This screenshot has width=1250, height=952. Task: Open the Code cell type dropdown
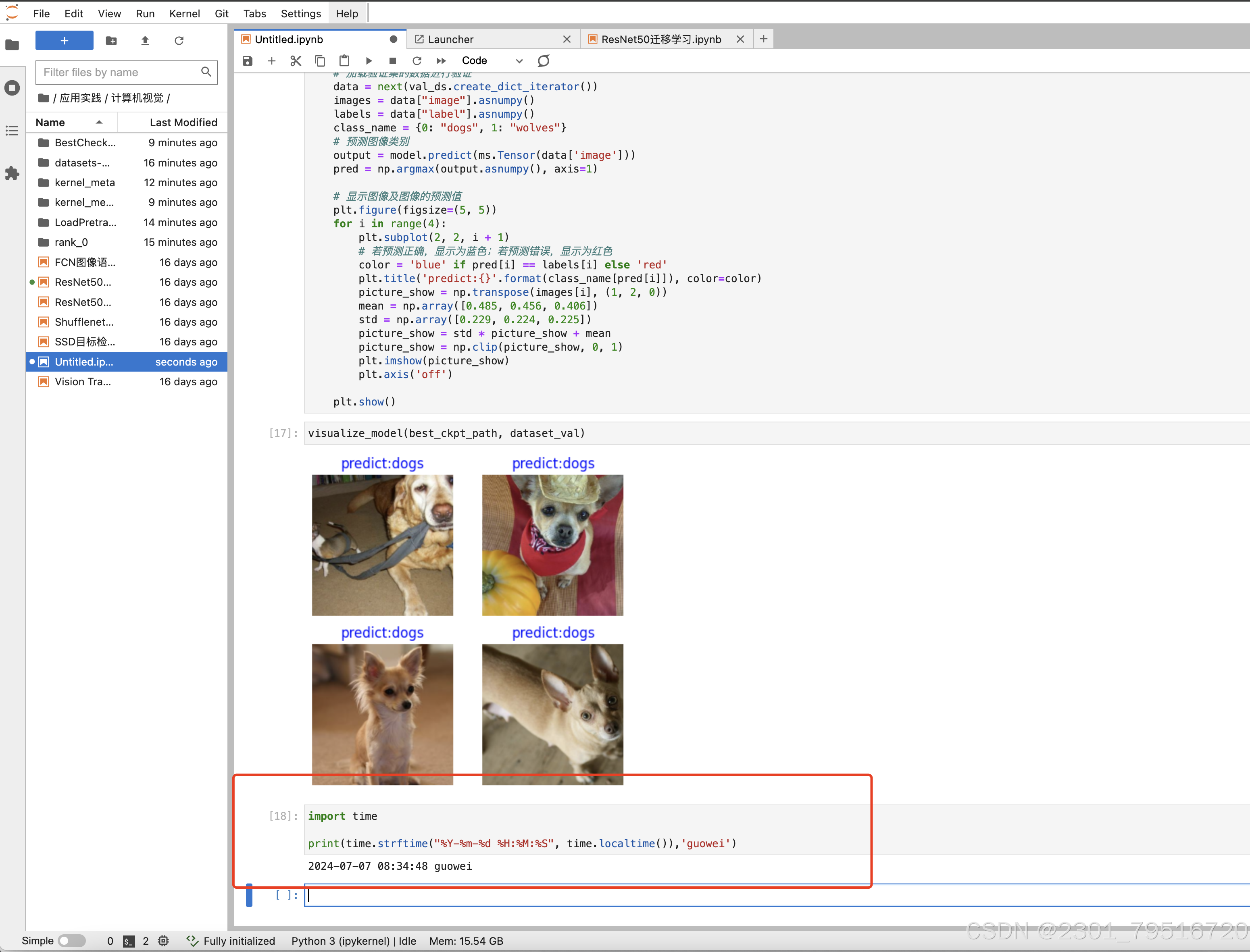click(x=492, y=60)
